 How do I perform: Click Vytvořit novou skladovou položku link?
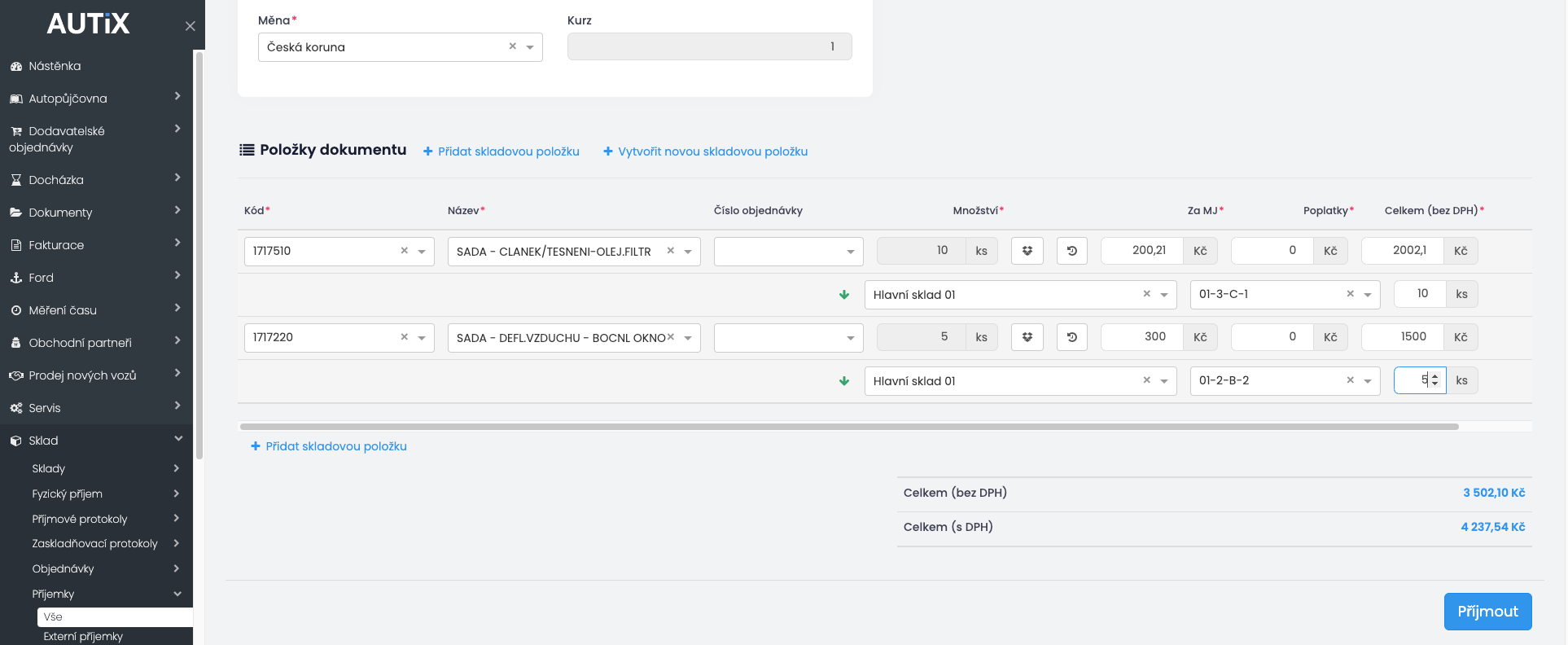[705, 151]
